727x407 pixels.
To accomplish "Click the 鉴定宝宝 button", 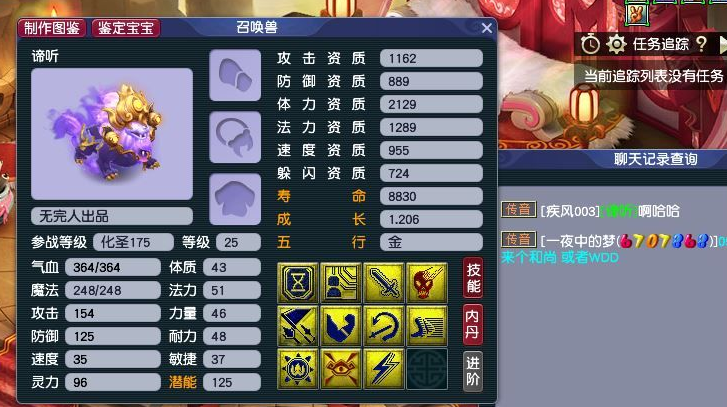I will [x=126, y=28].
